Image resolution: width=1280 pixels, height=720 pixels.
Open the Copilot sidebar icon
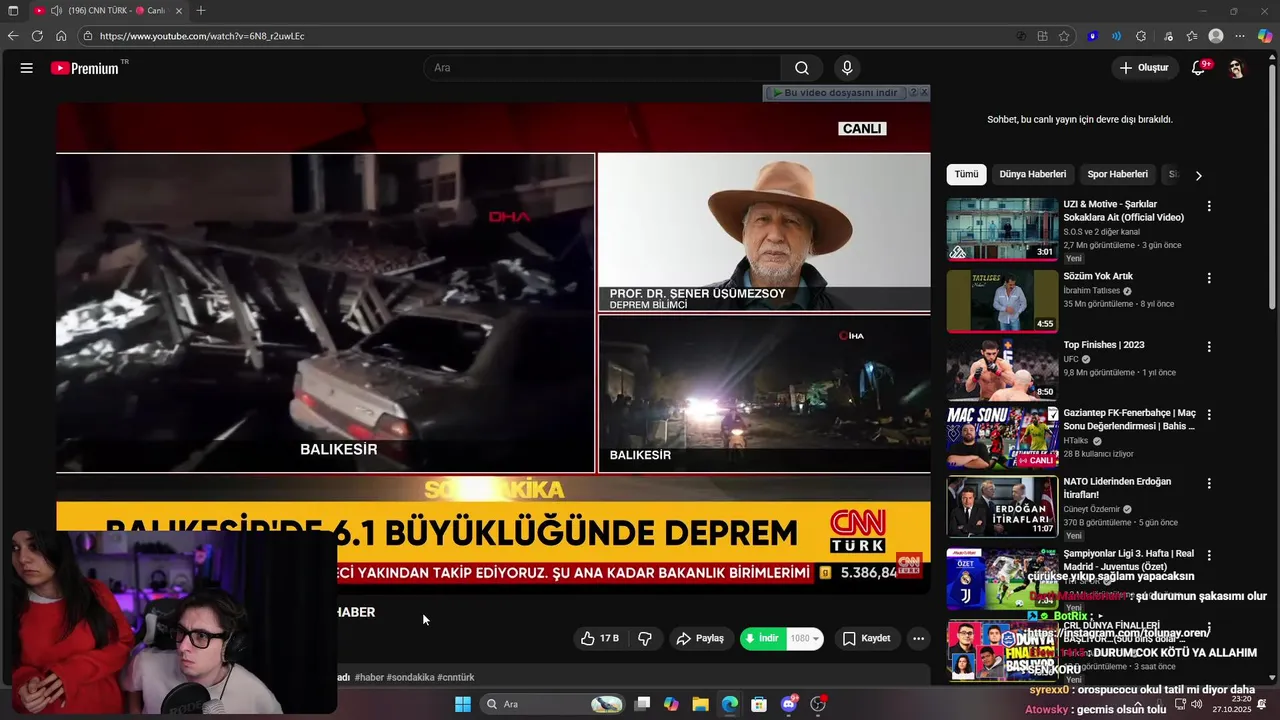[x=1265, y=36]
